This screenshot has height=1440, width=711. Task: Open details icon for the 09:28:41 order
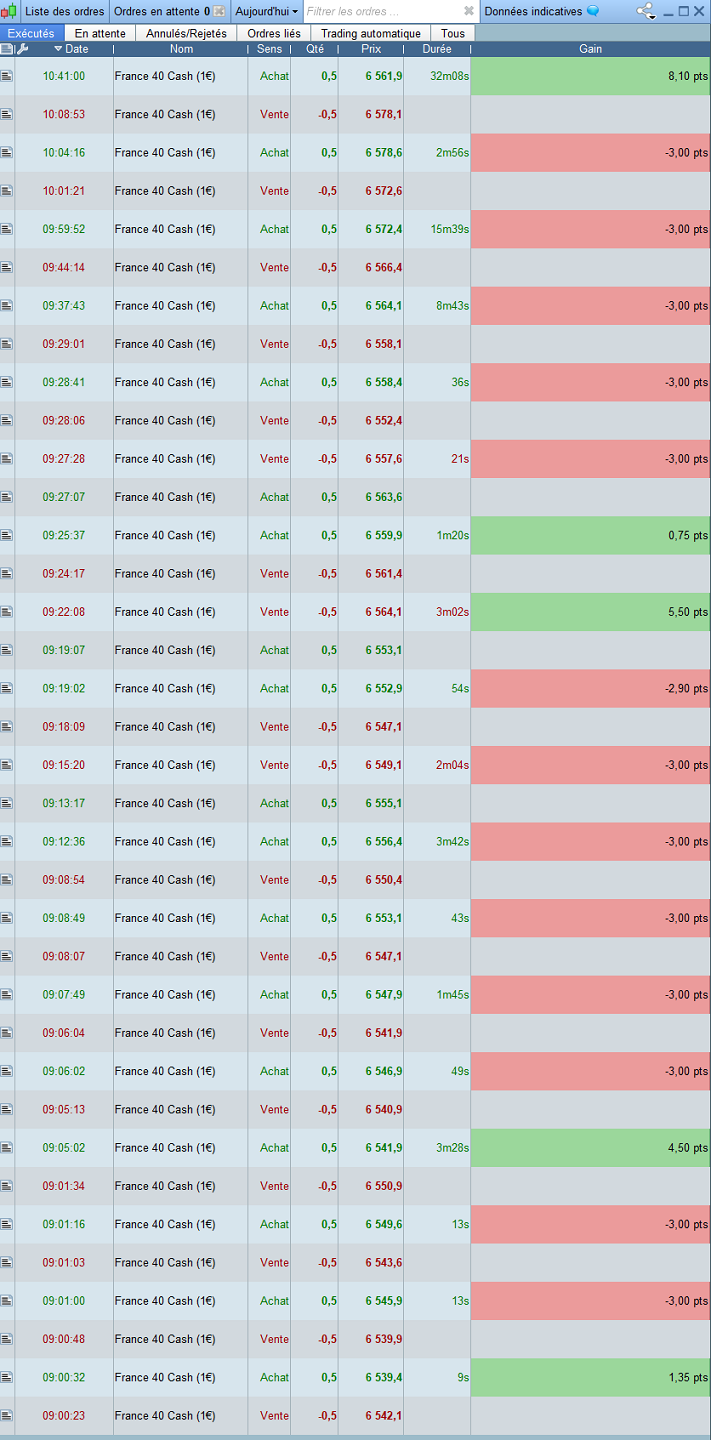pos(7,382)
